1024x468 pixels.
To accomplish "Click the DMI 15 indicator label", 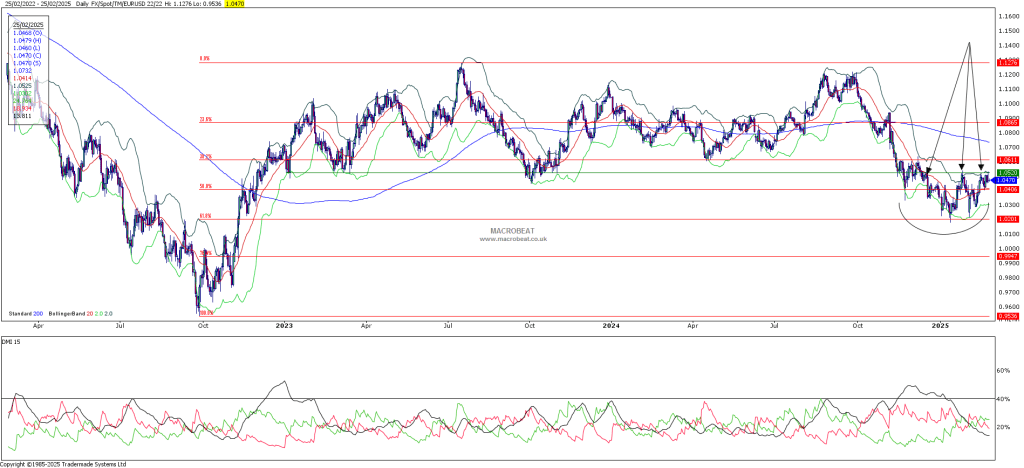I will pyautogui.click(x=11, y=343).
